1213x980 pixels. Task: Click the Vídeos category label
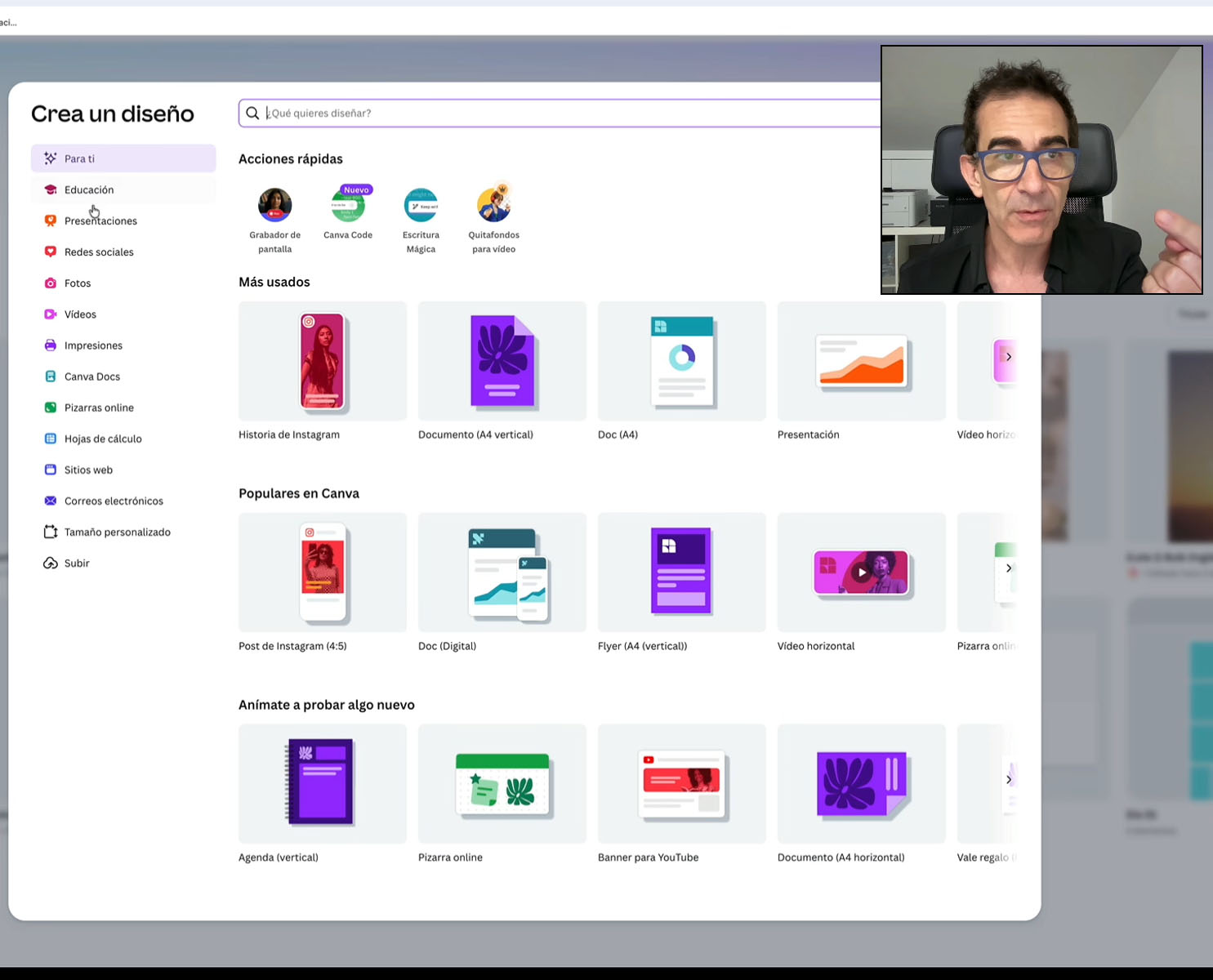[80, 314]
